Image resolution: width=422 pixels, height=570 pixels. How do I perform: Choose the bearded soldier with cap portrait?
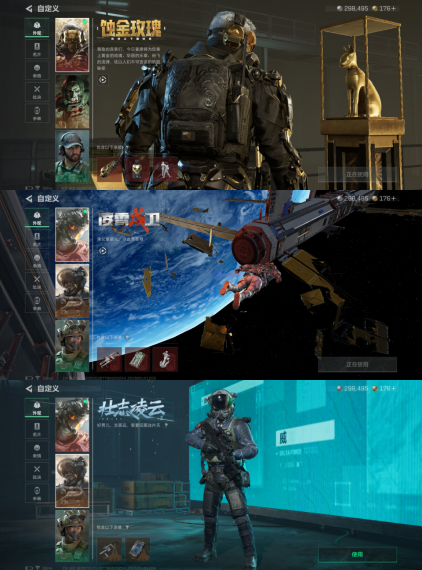click(x=72, y=156)
